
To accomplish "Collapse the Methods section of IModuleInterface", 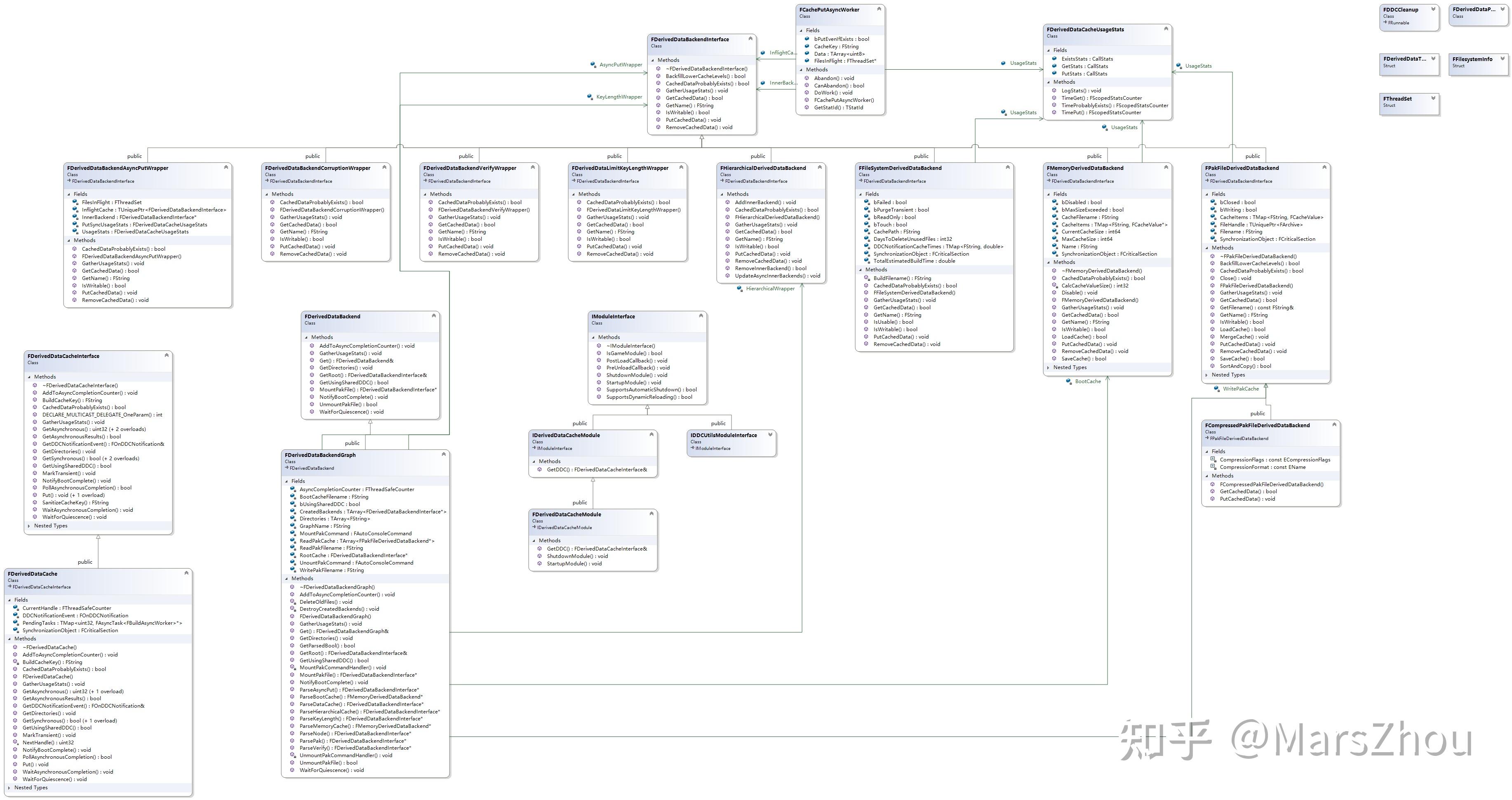I will (x=593, y=337).
